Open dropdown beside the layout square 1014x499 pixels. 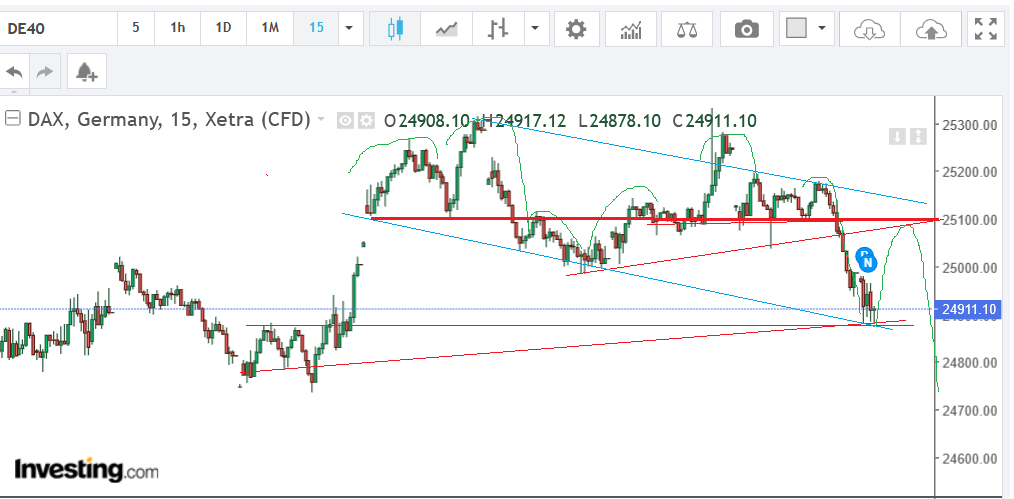tap(822, 29)
